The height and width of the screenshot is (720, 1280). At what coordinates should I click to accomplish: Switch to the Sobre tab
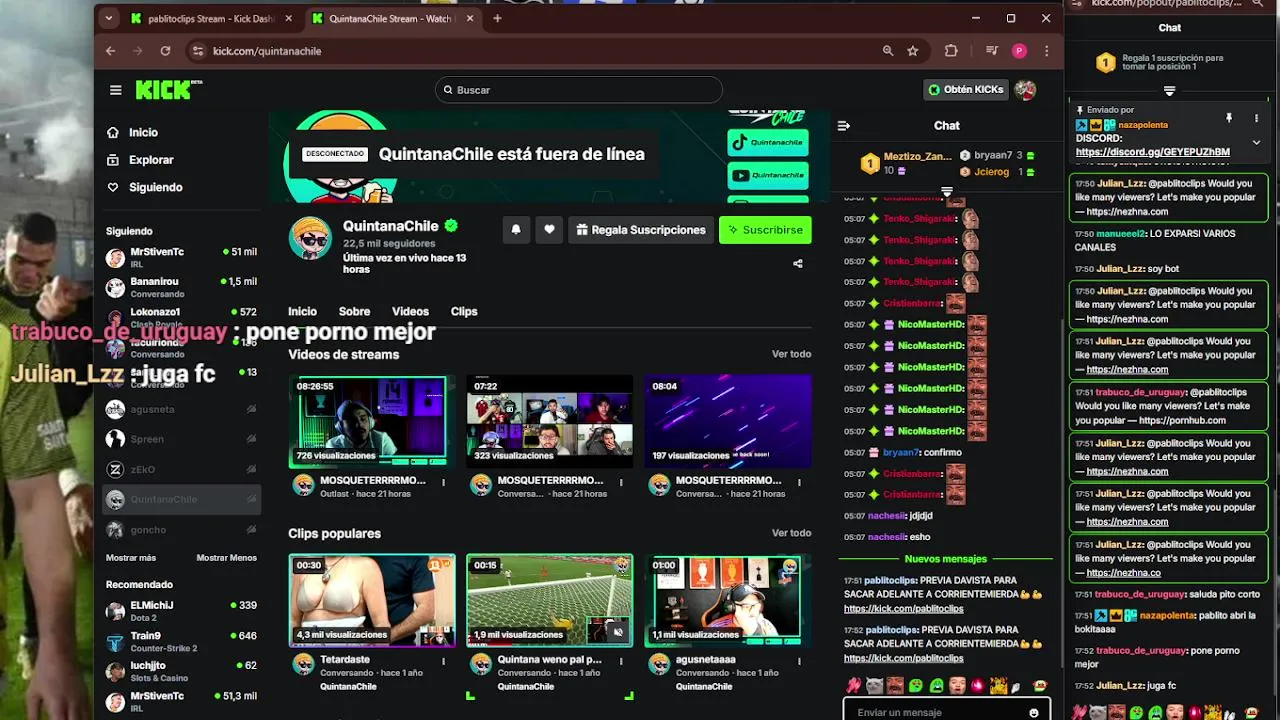[354, 312]
